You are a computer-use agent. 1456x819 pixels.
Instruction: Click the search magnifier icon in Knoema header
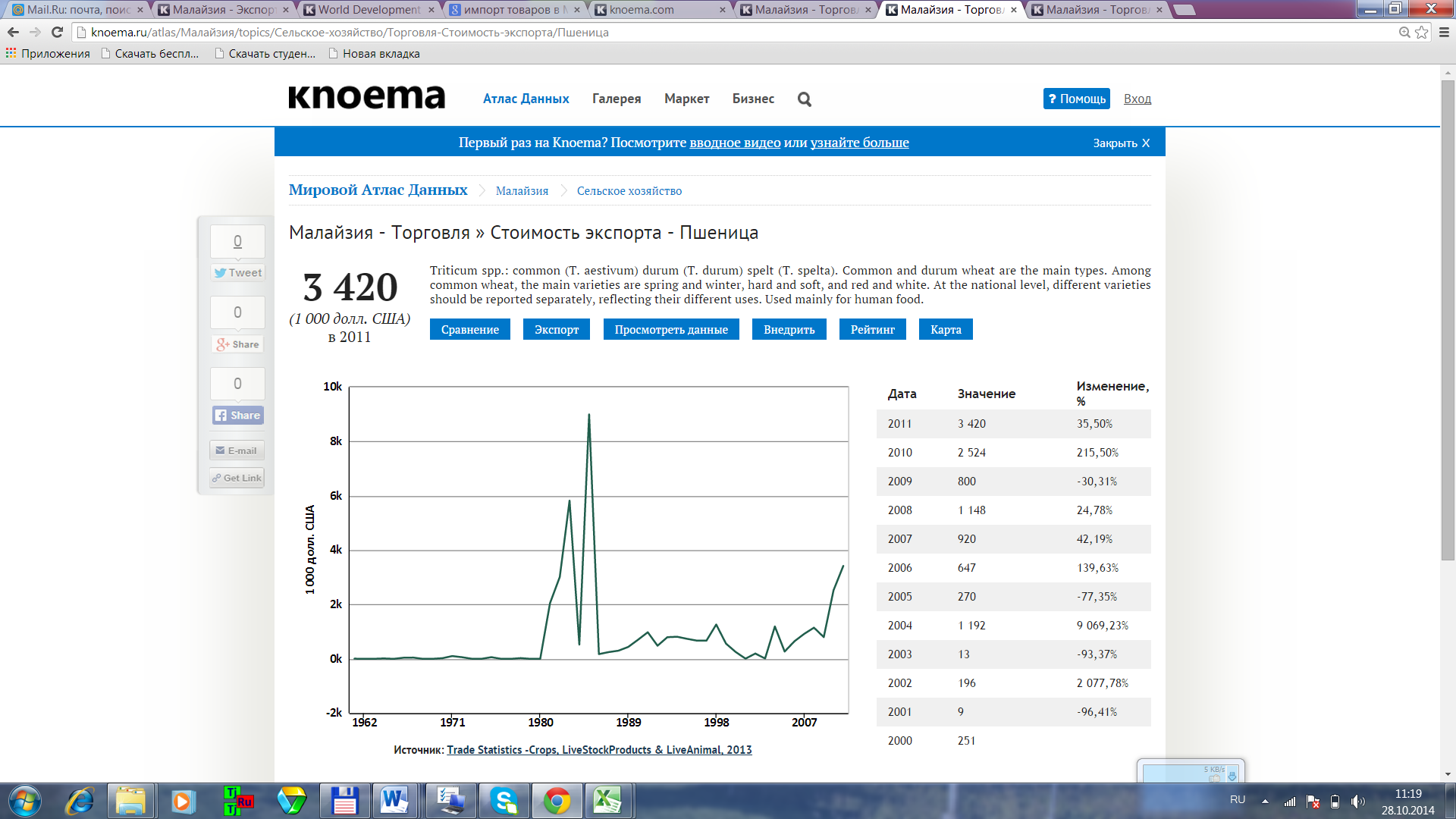(805, 99)
